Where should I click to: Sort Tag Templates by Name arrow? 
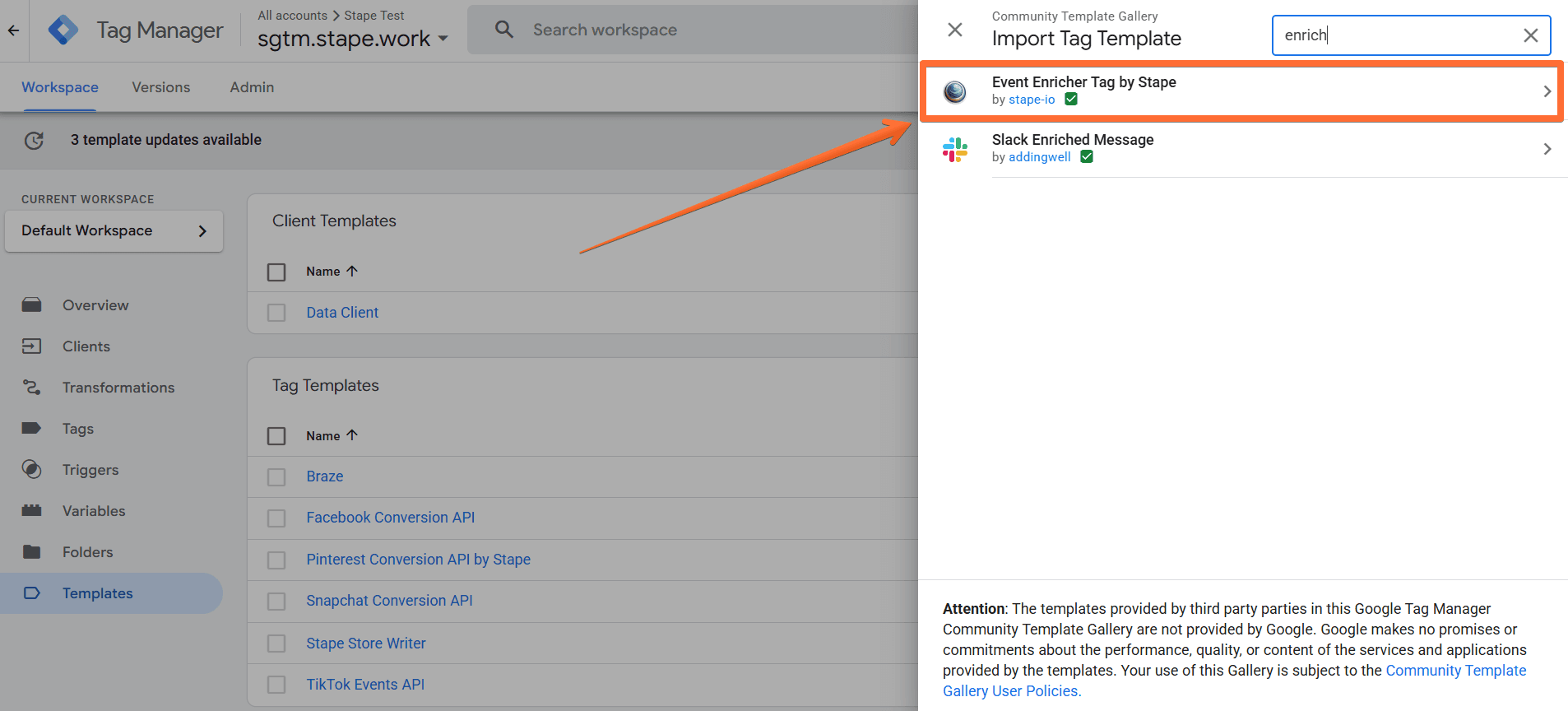tap(352, 435)
